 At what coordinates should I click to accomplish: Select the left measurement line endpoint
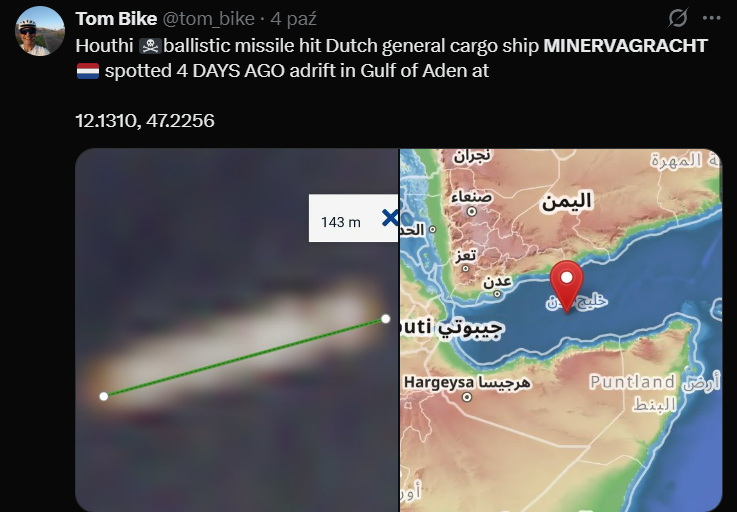(x=104, y=396)
